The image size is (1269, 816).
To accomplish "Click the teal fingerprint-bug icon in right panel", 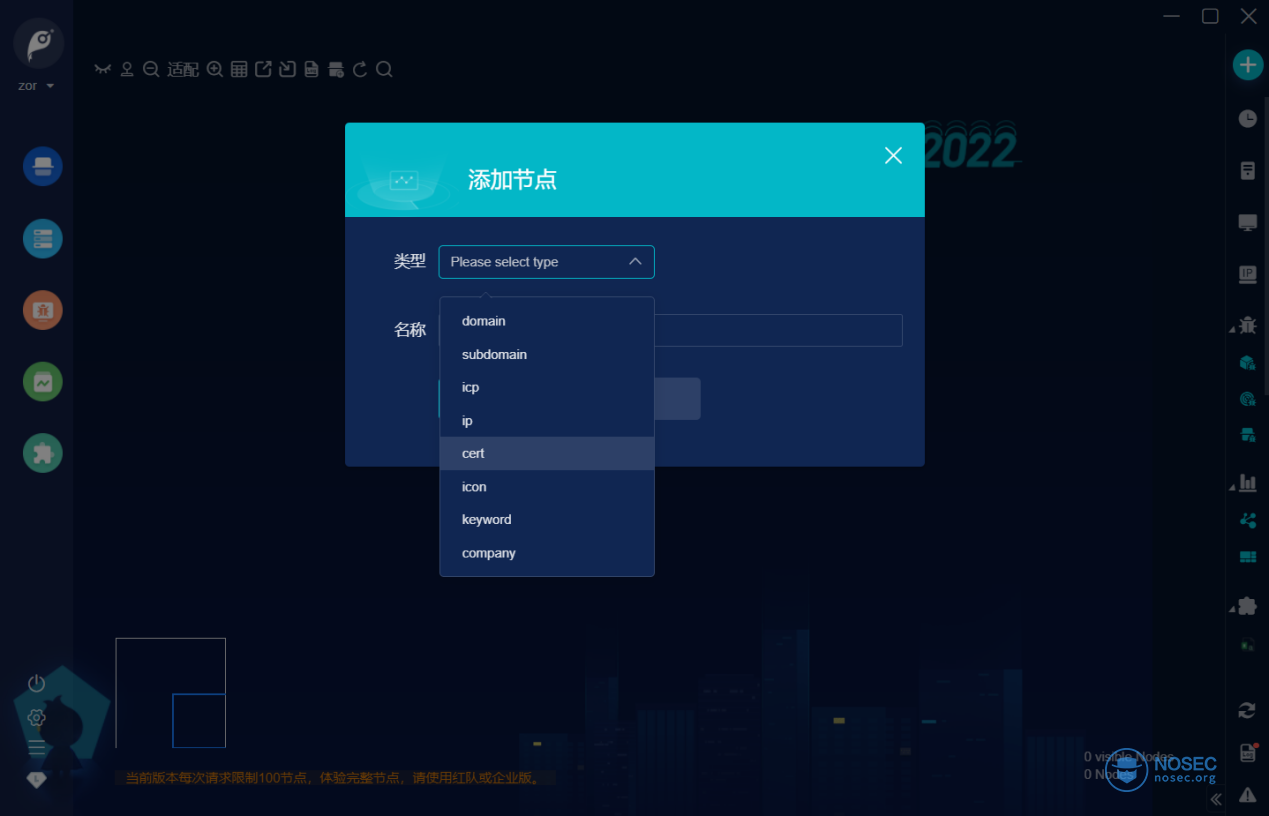I will [x=1247, y=398].
